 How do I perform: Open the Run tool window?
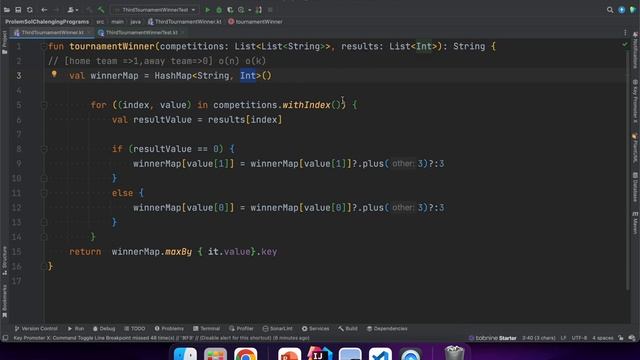pos(76,329)
